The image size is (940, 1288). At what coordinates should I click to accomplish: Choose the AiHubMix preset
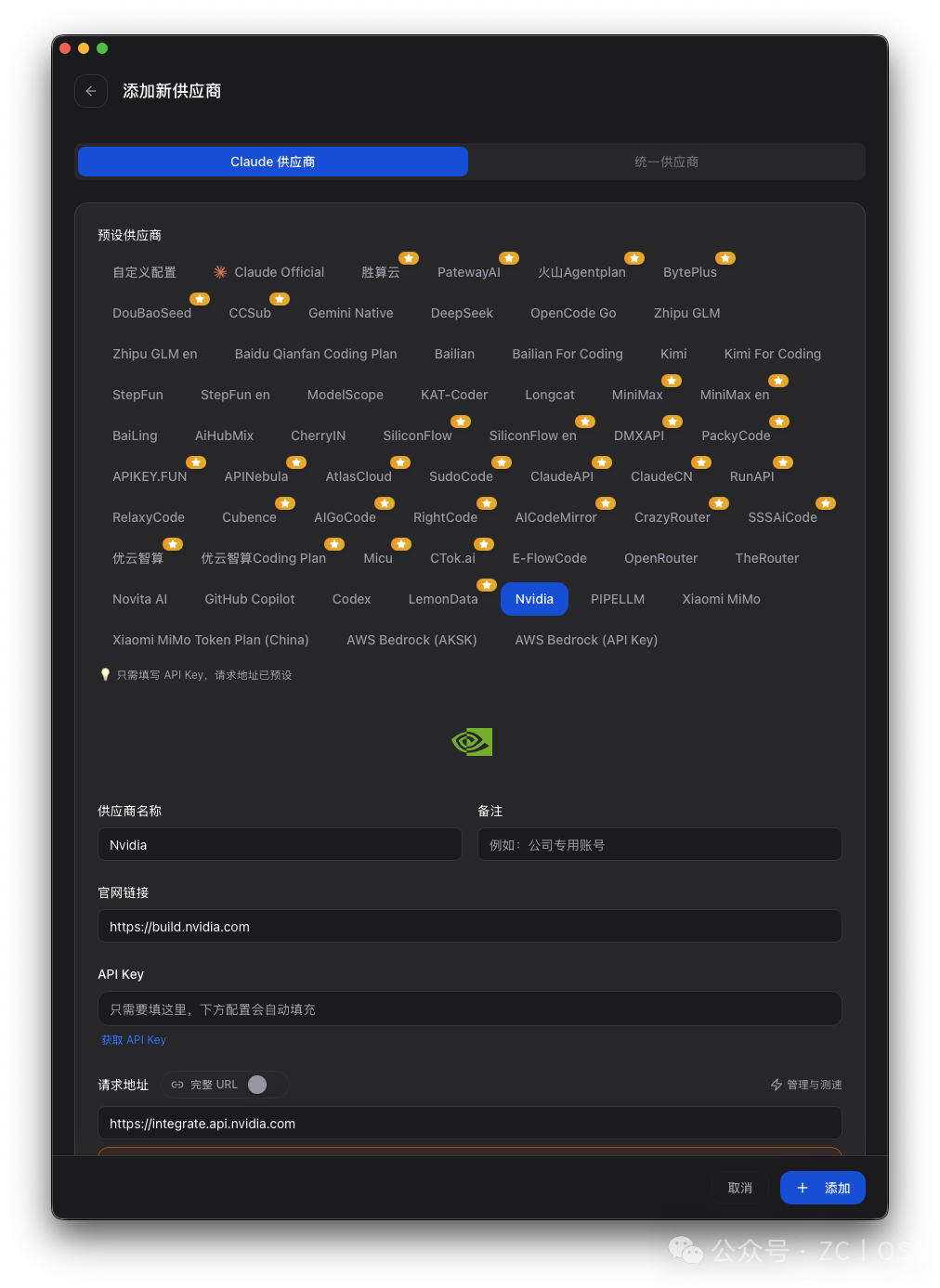(x=224, y=436)
